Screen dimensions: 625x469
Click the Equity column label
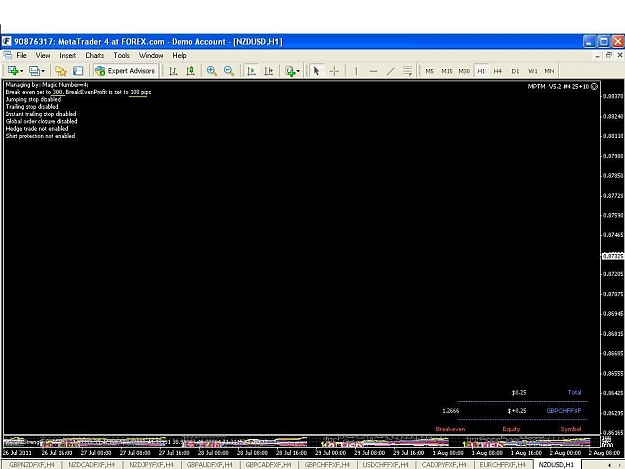click(x=511, y=429)
